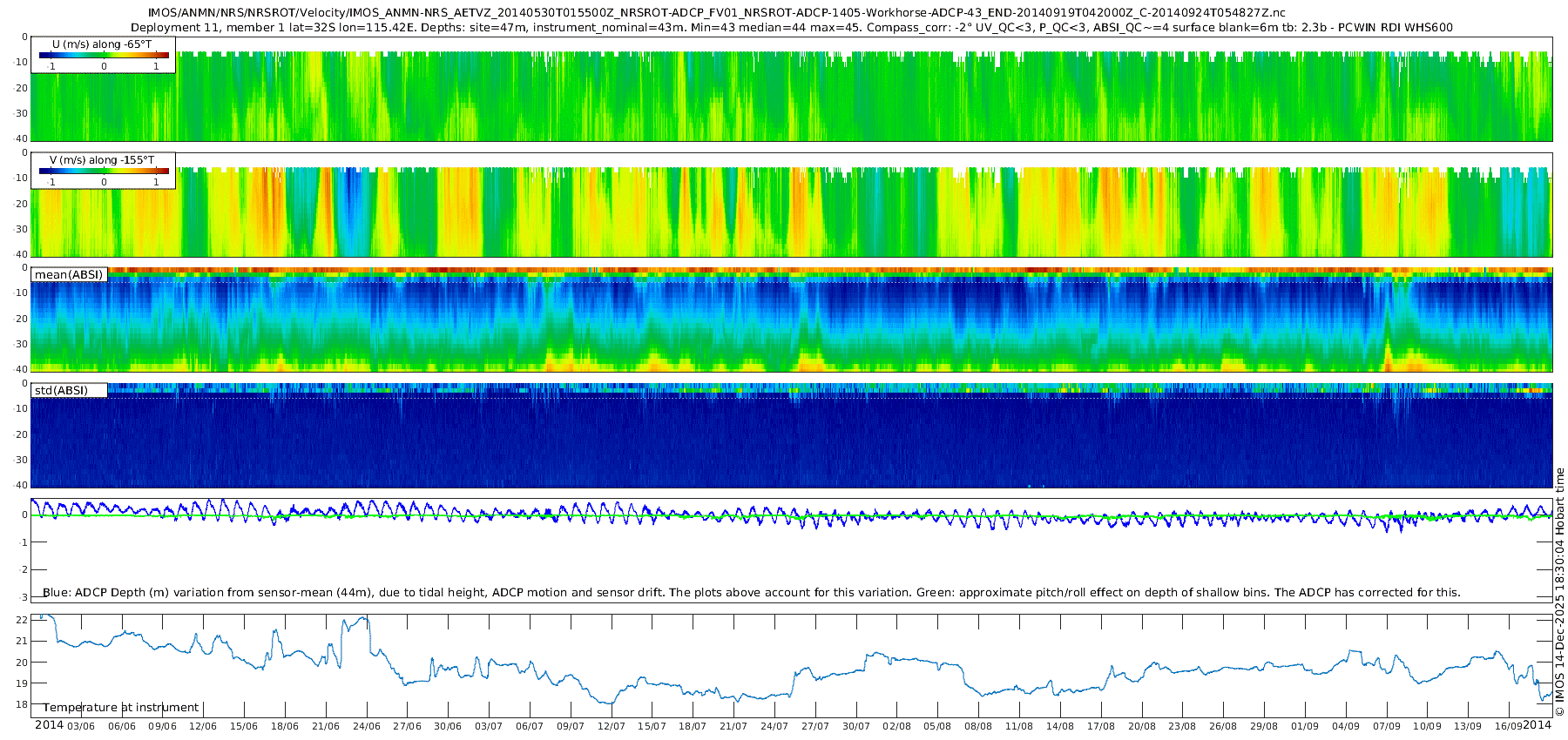Click the Deployment 11 metadata subtitle line

[x=791, y=28]
